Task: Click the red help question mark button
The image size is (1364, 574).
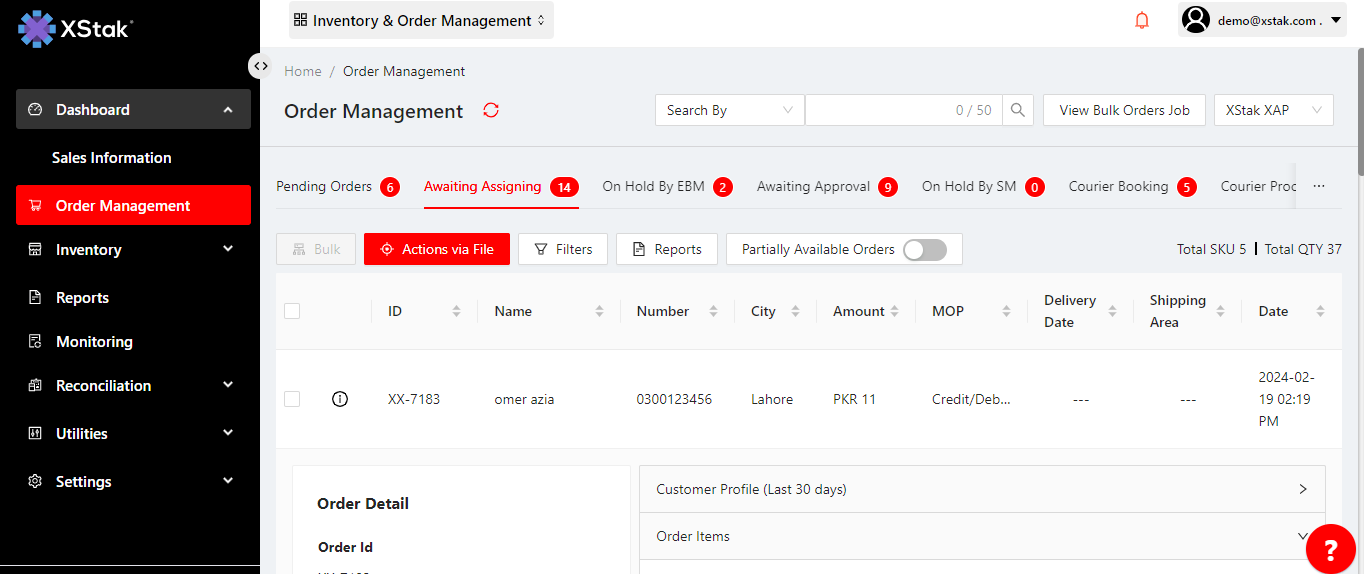Action: (x=1330, y=548)
